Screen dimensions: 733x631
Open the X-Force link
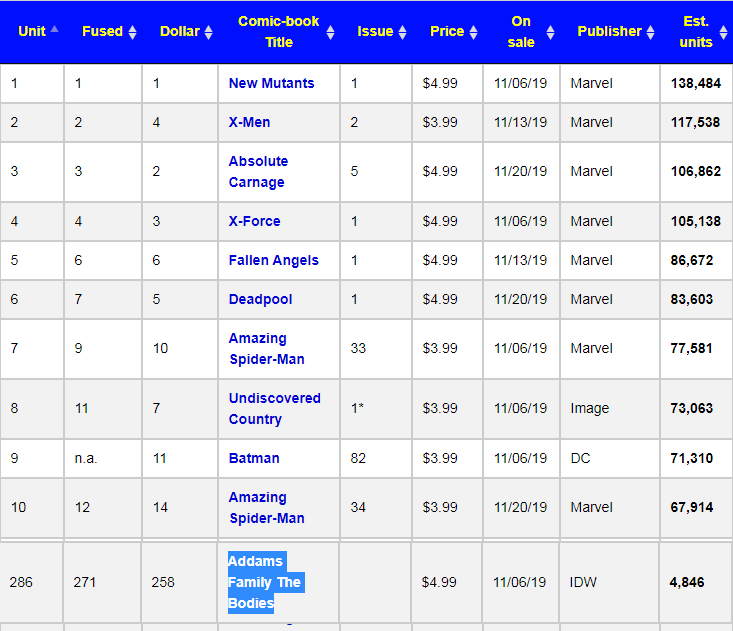[254, 221]
